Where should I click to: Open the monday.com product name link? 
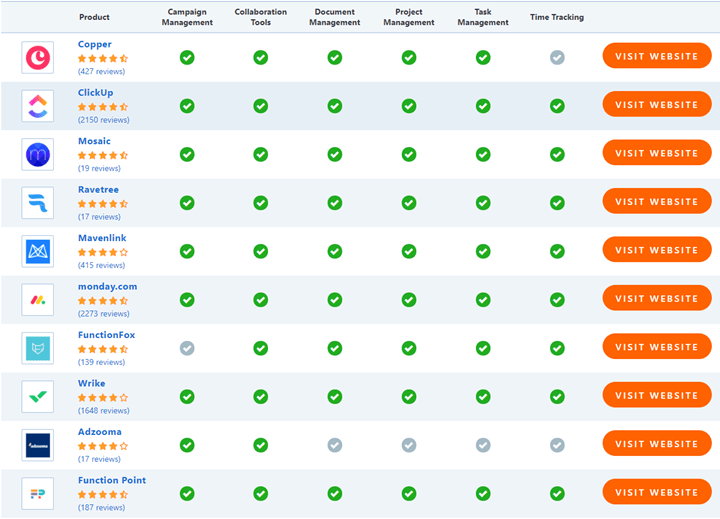click(x=107, y=286)
